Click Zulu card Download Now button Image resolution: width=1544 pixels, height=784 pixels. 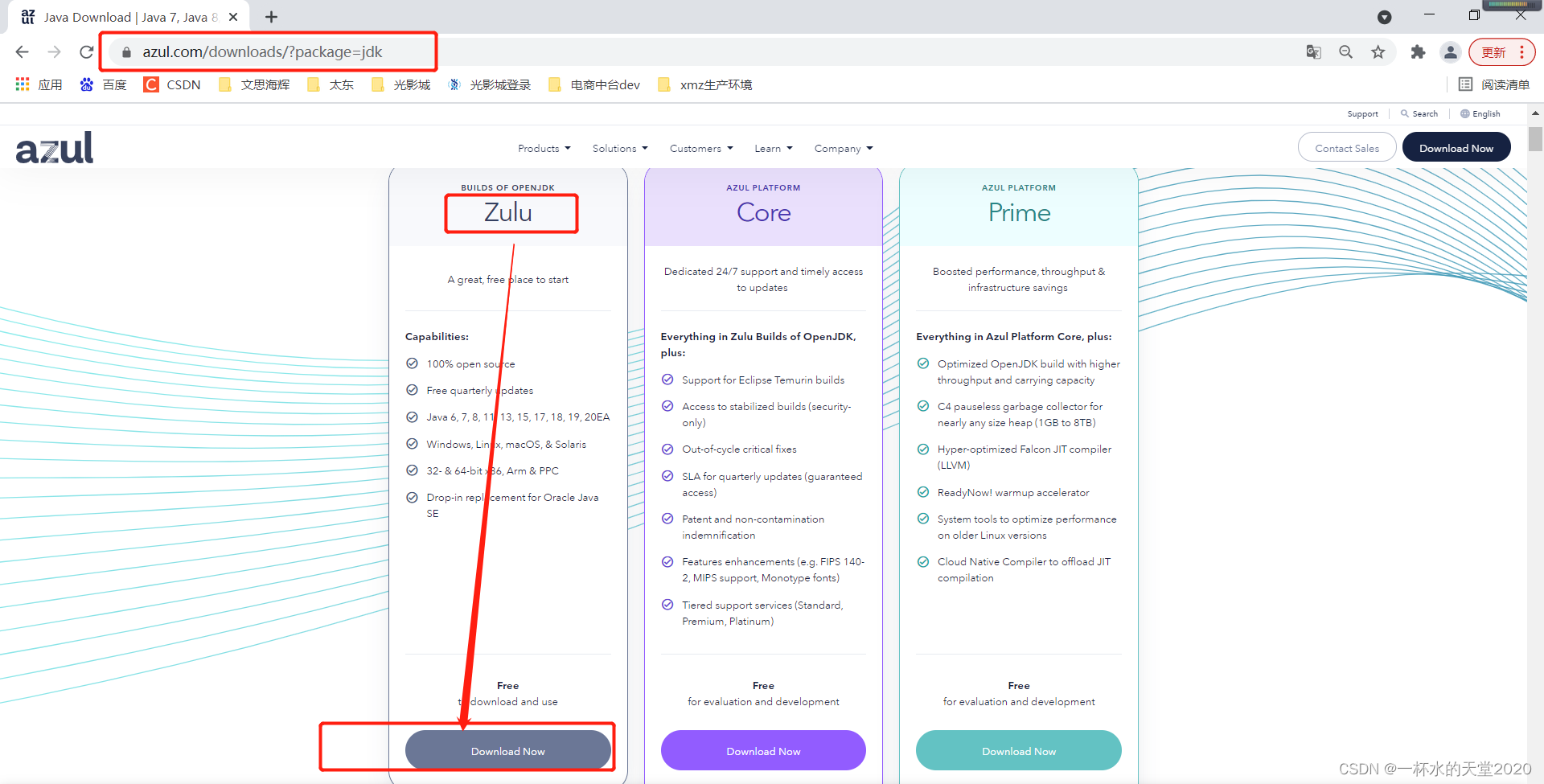tap(508, 750)
